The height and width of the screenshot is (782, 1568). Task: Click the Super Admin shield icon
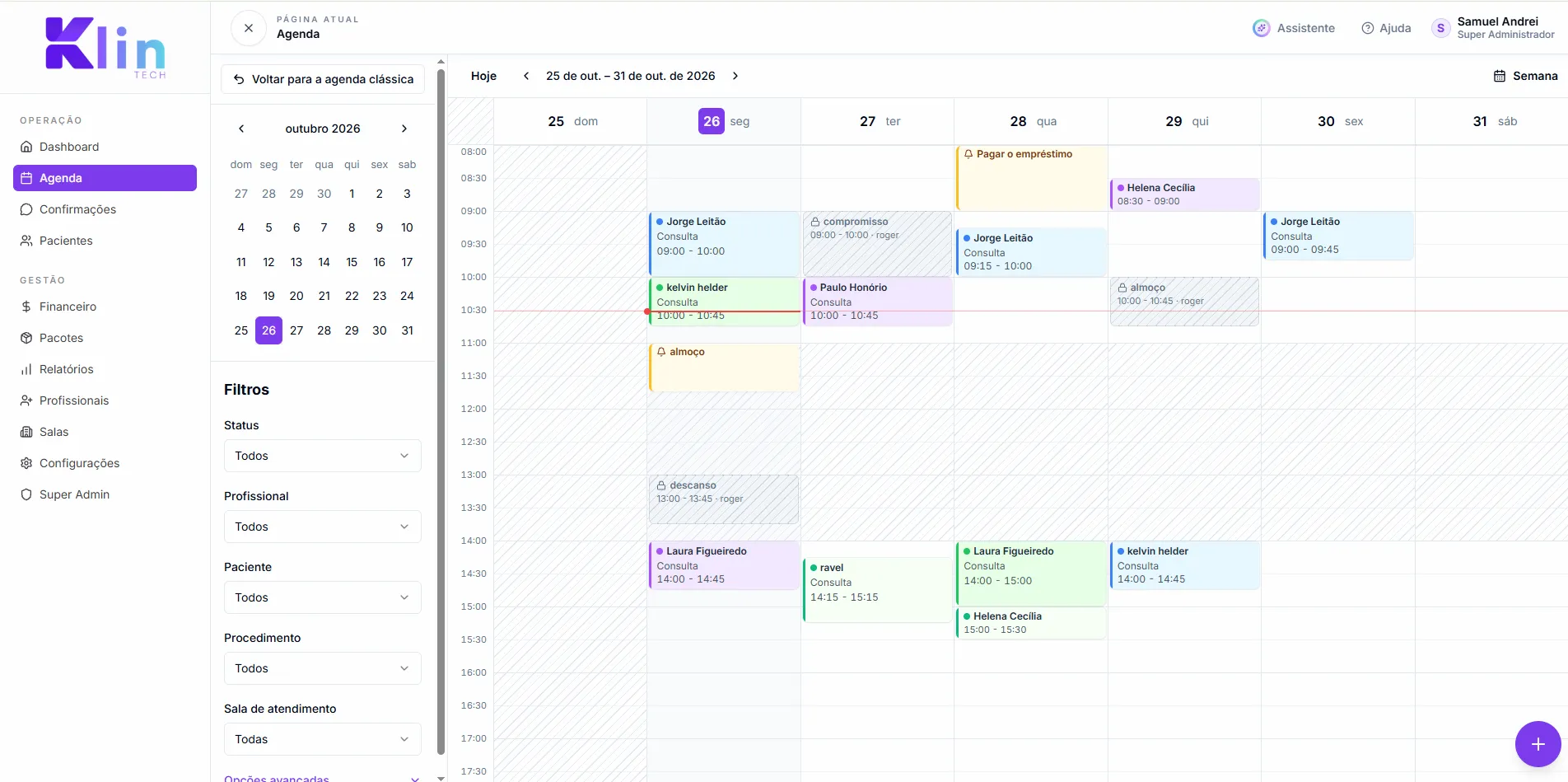(26, 494)
